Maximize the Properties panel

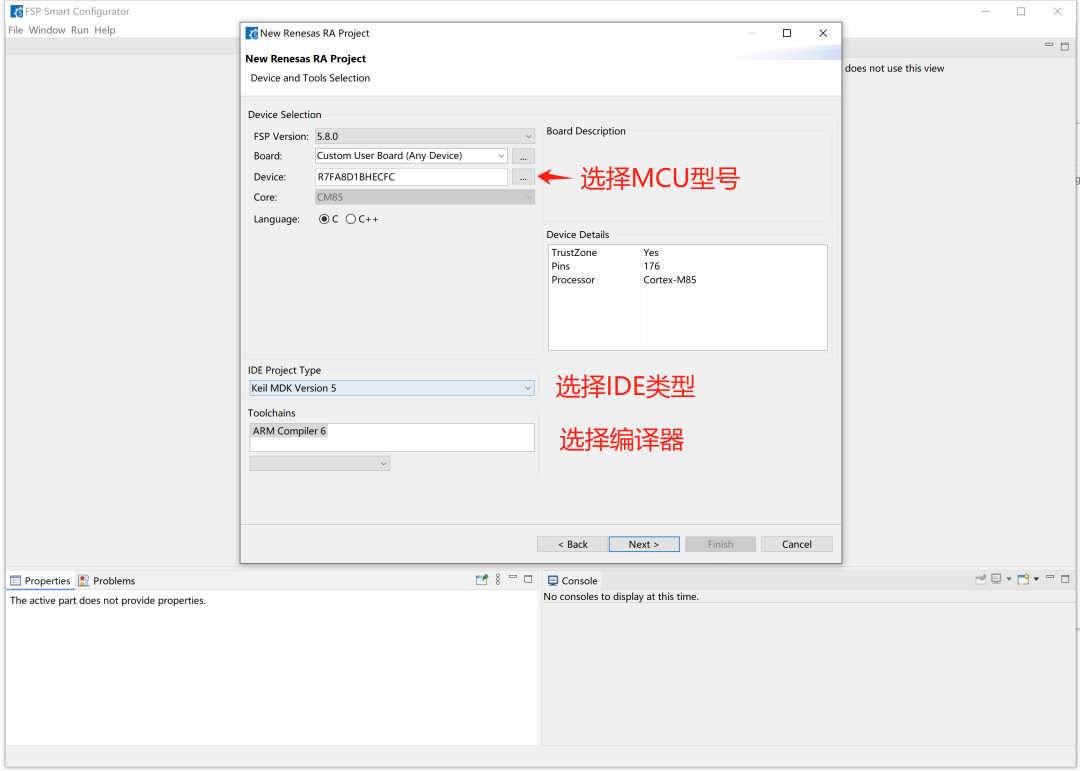pyautogui.click(x=528, y=579)
